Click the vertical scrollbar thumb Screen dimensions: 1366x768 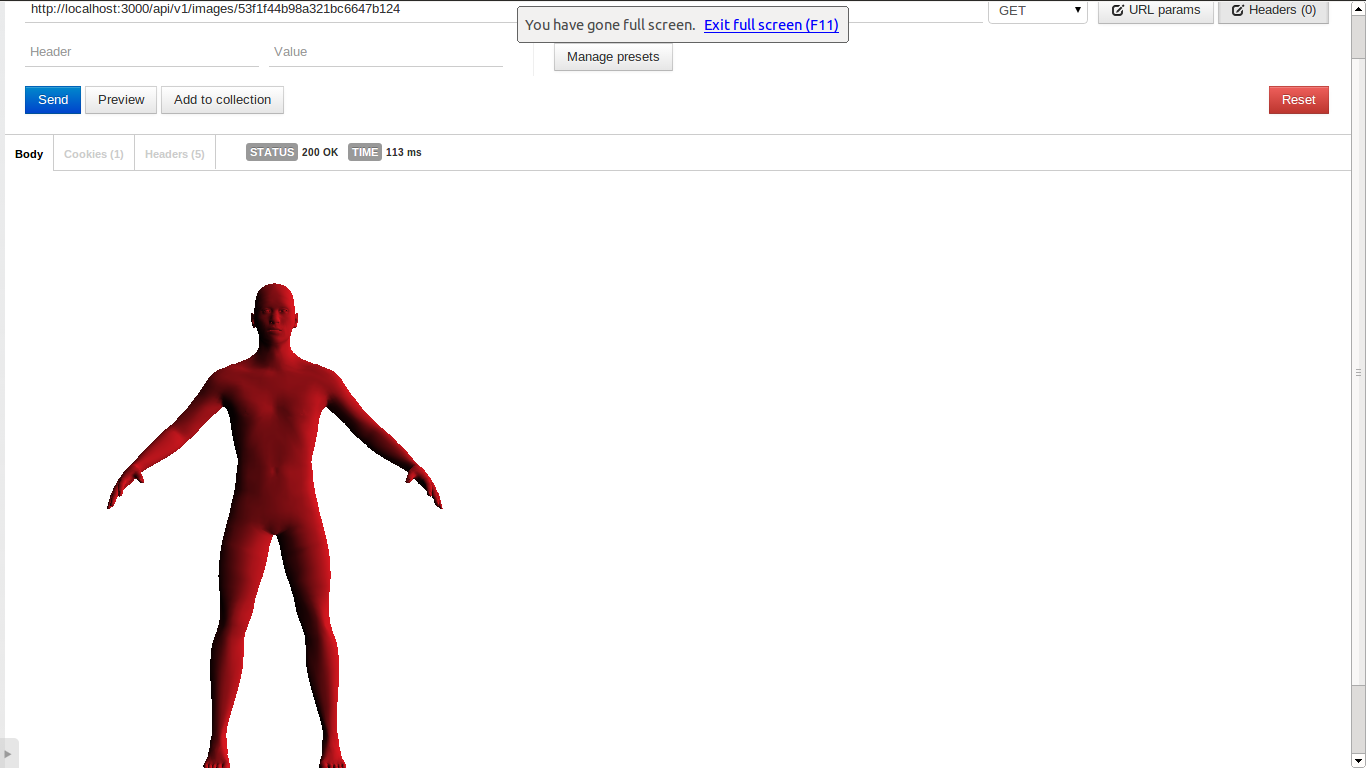pyautogui.click(x=1358, y=371)
